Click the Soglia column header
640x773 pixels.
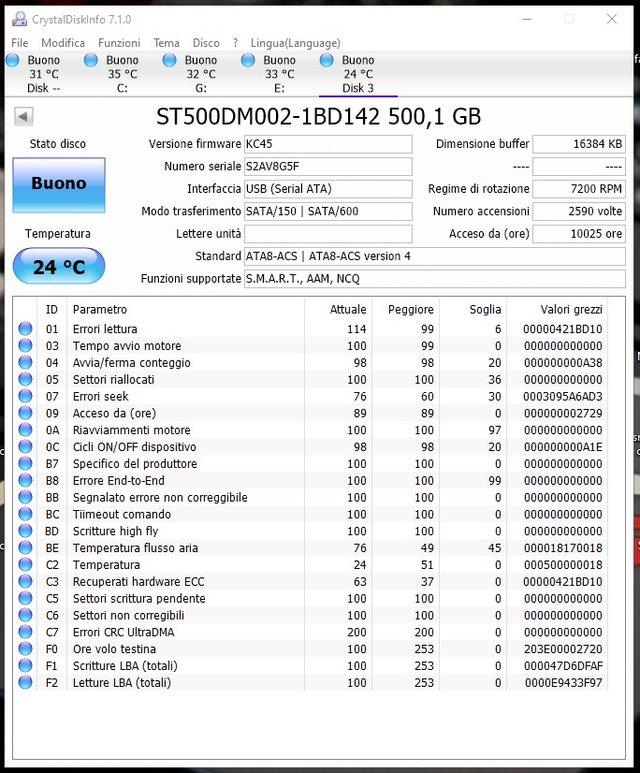(473, 309)
